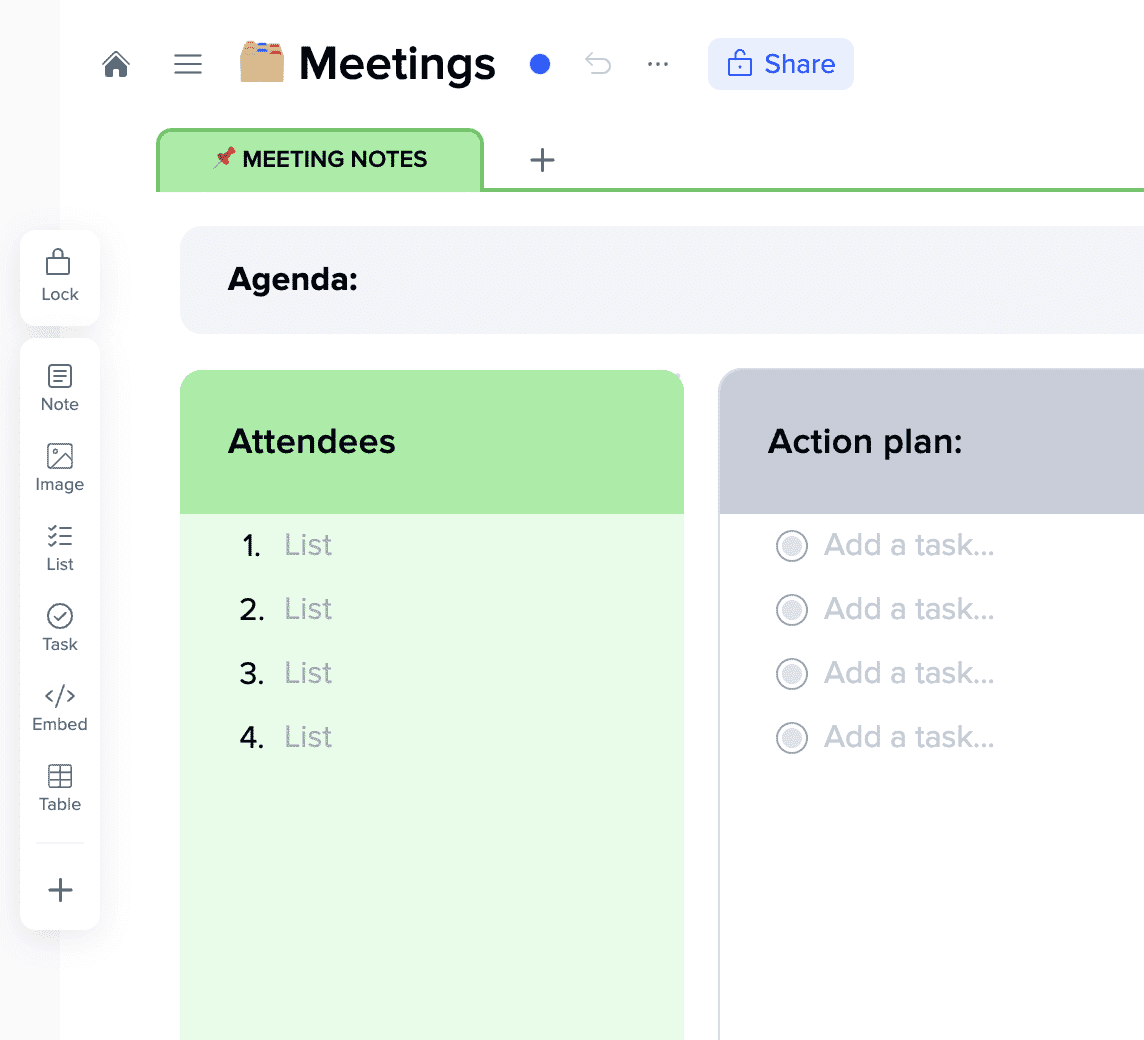This screenshot has width=1144, height=1040.
Task: Choose the List tool in sidebar
Action: (60, 548)
